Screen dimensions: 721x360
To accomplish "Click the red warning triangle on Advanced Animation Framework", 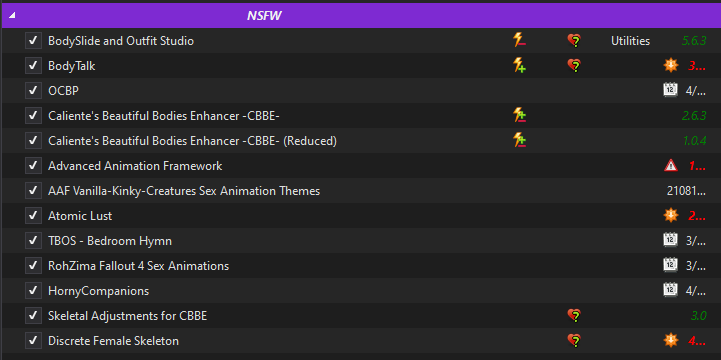I will 671,166.
